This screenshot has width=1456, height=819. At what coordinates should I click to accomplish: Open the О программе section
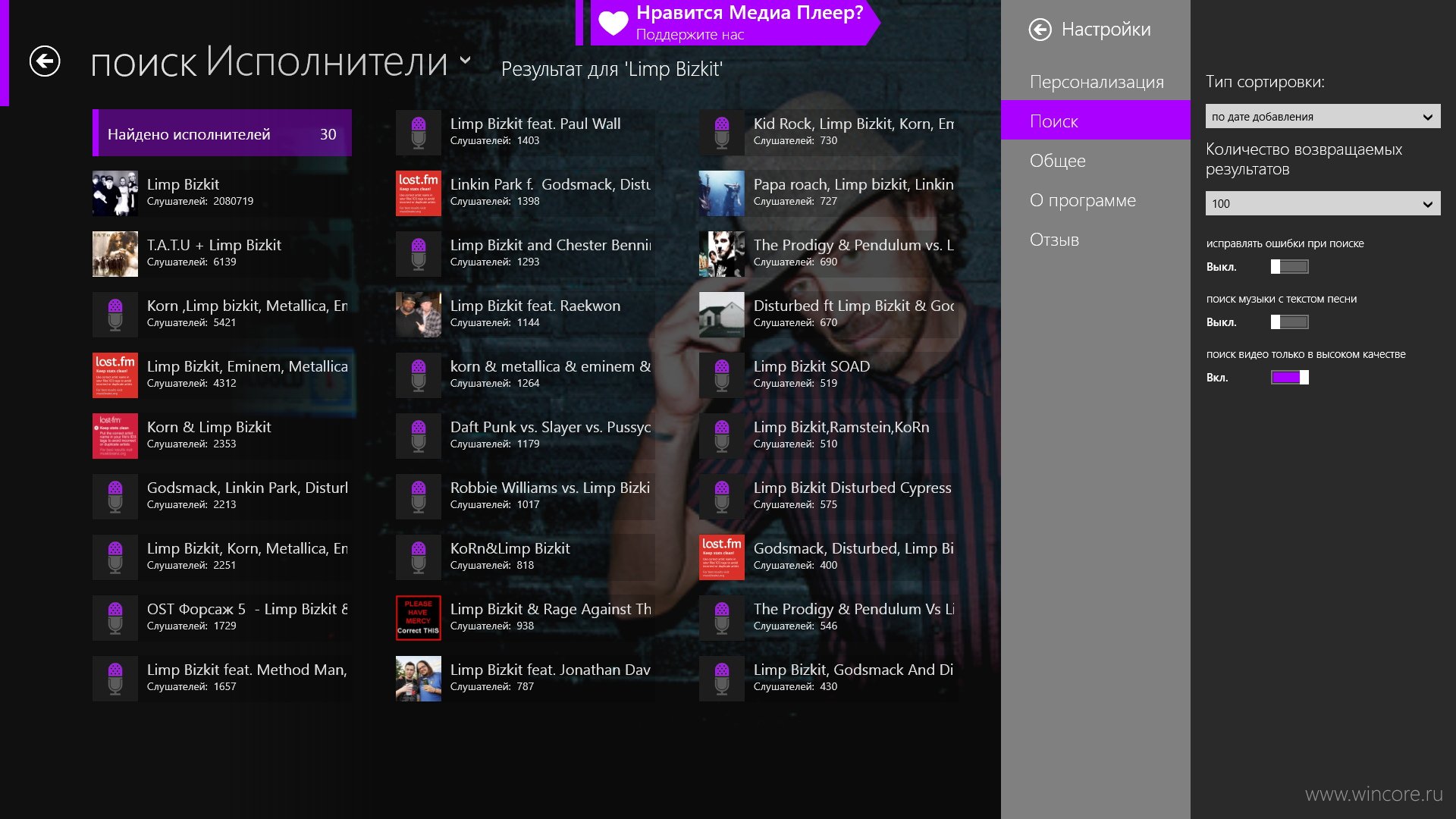tap(1096, 200)
